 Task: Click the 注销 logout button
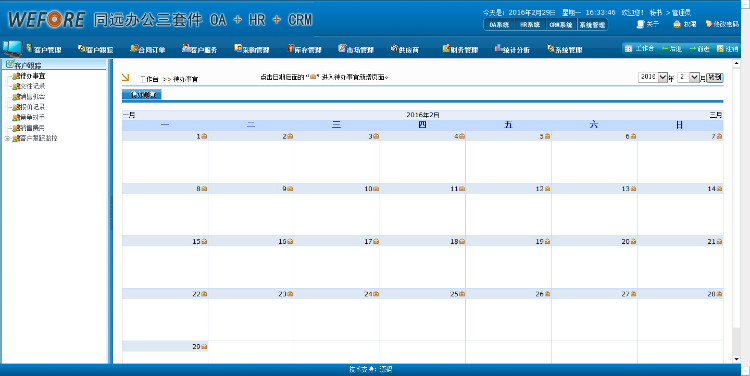pos(727,48)
